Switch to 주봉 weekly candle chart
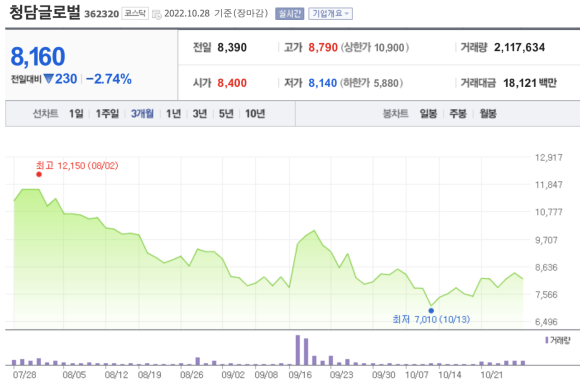 click(458, 114)
